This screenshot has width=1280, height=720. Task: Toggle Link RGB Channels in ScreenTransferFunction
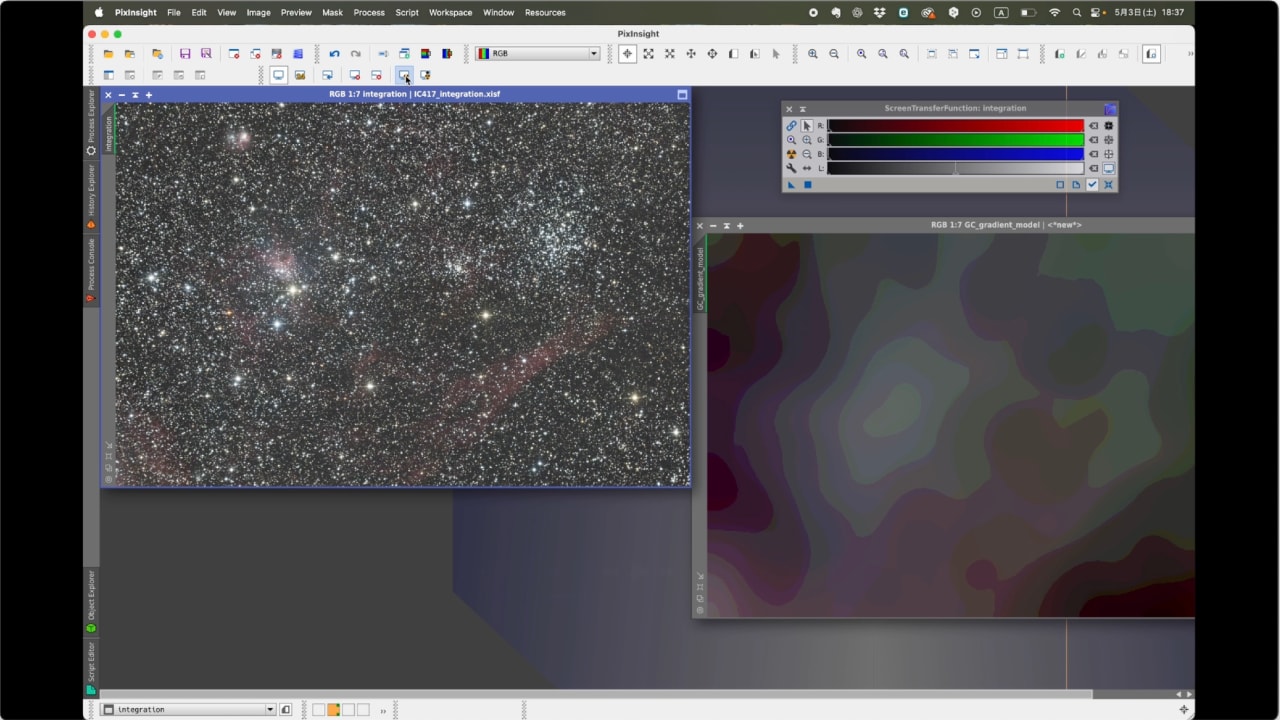791,126
